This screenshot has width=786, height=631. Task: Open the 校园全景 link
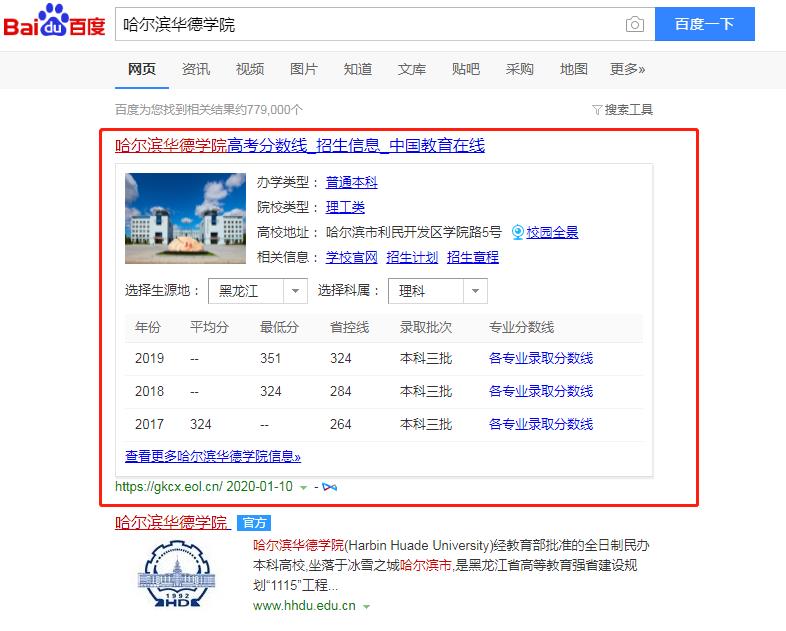552,232
